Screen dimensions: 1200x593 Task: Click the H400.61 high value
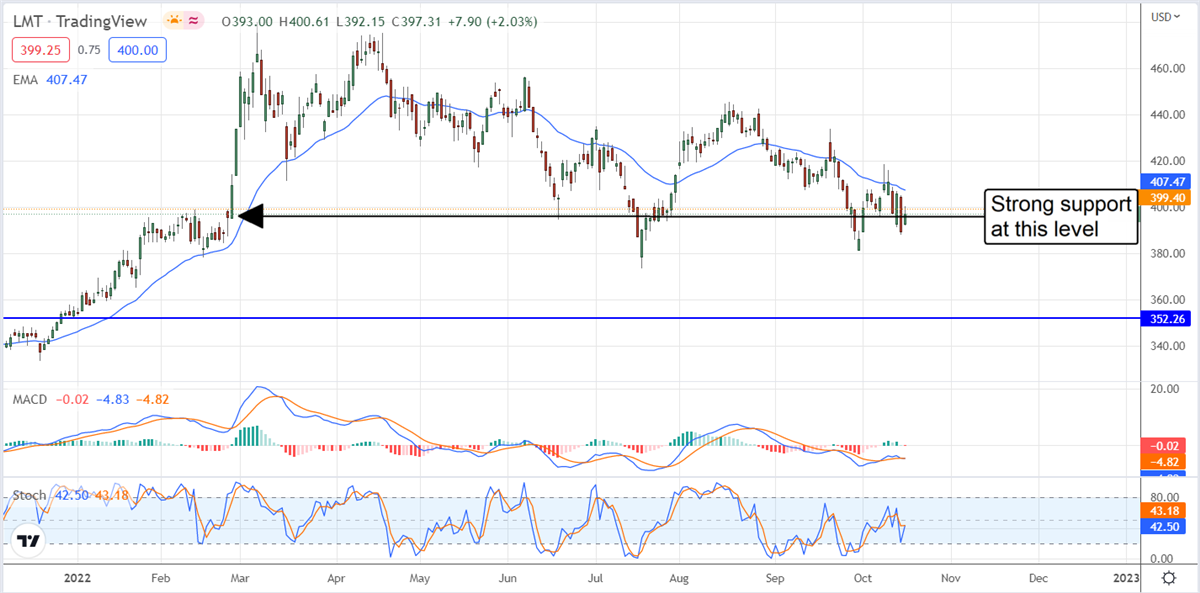pyautogui.click(x=306, y=21)
